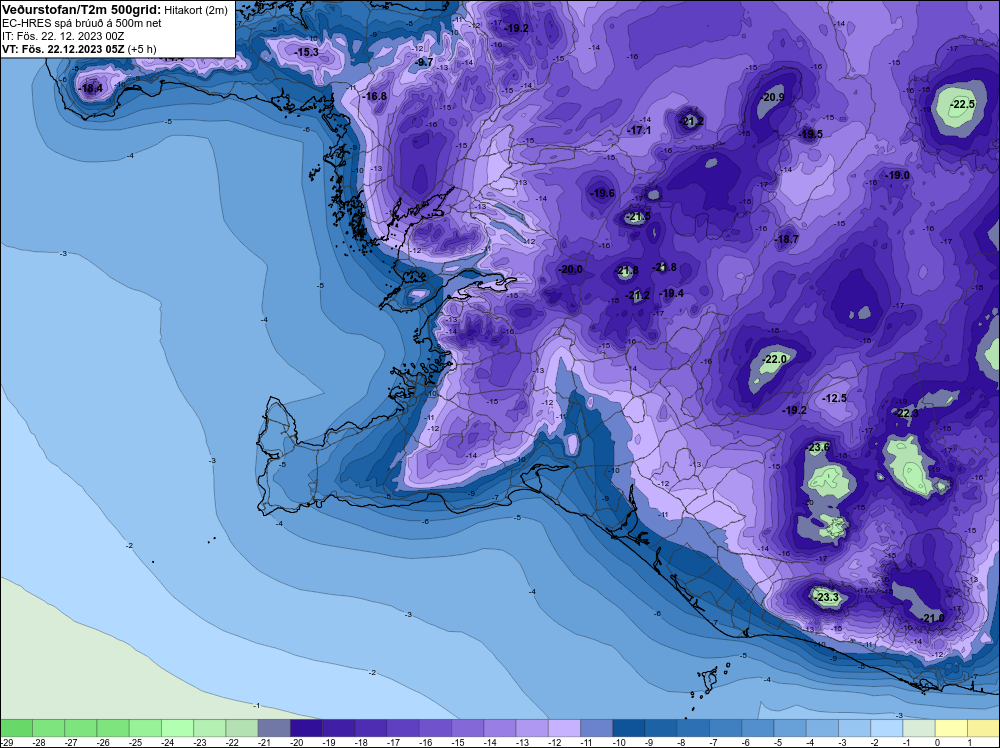Image resolution: width=1000 pixels, height=748 pixels.
Task: Click the -15.3 temperature label
Action: pyautogui.click(x=307, y=52)
